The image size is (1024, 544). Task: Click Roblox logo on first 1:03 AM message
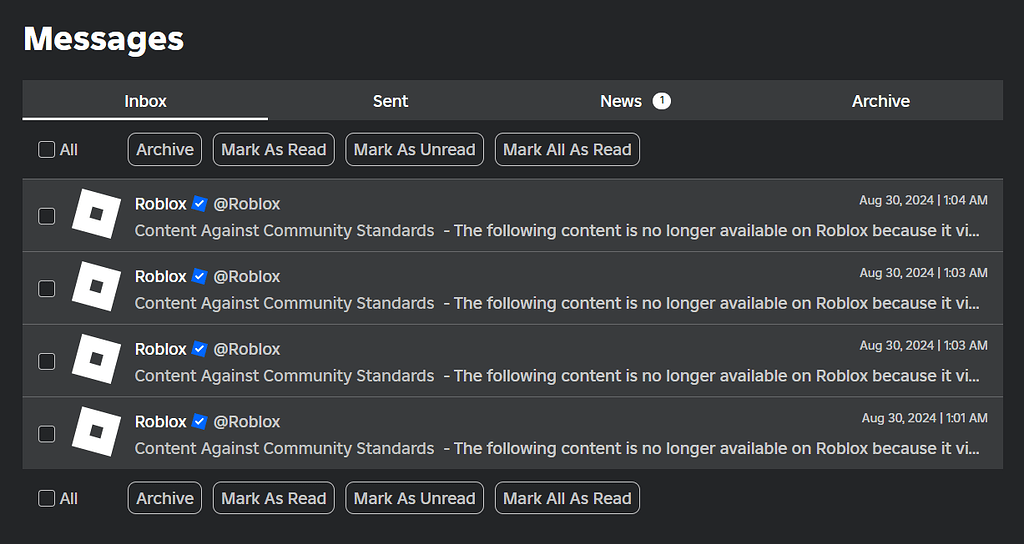point(96,287)
